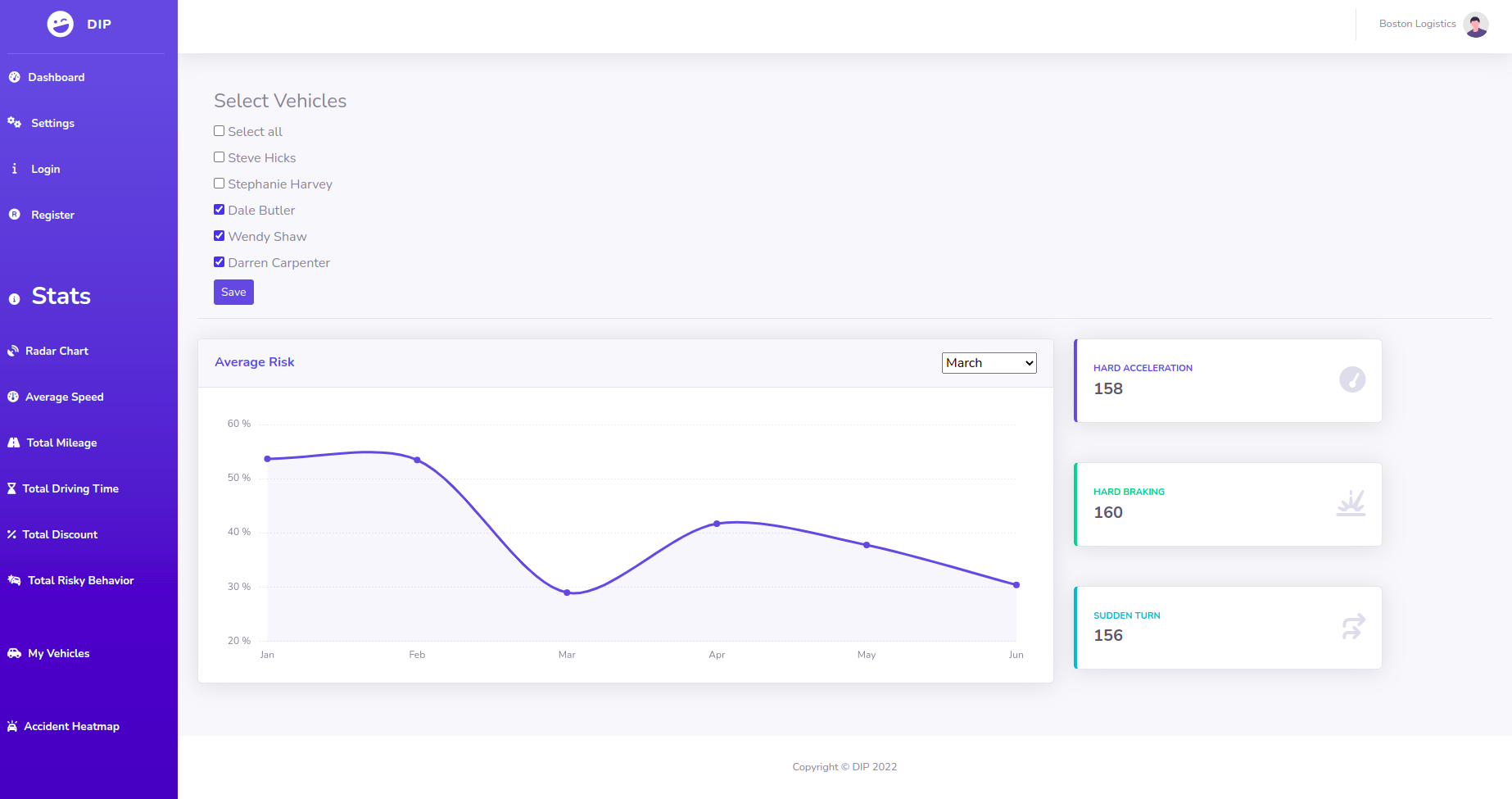The width and height of the screenshot is (1512, 799).
Task: Open the Settings link in sidebar
Action: (x=52, y=123)
